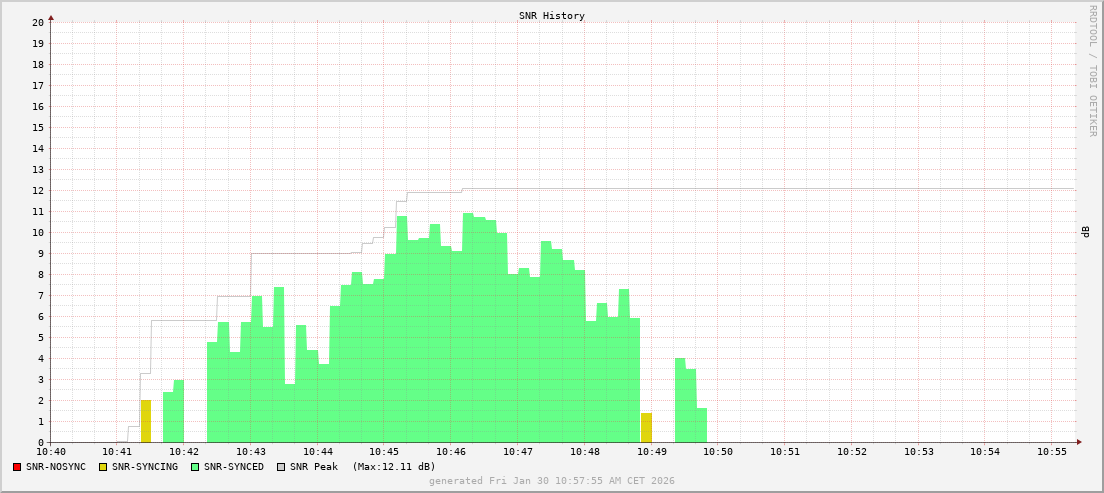Click the yellow SNR-SYNCING legend swatch
1104x493 pixels.
(103, 467)
